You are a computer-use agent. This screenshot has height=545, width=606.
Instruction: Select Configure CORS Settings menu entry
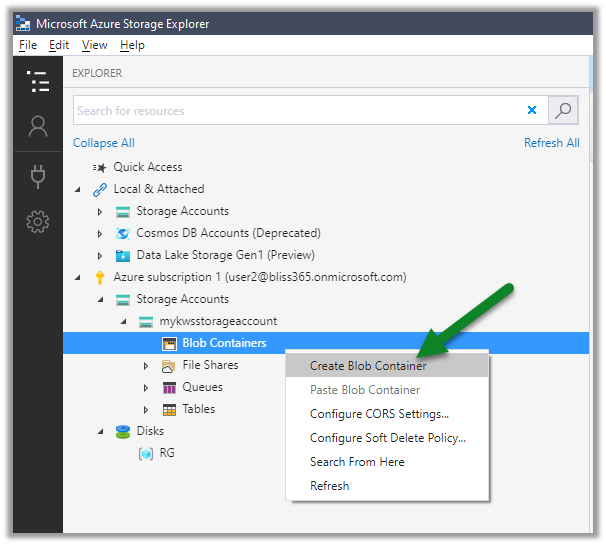pyautogui.click(x=379, y=414)
